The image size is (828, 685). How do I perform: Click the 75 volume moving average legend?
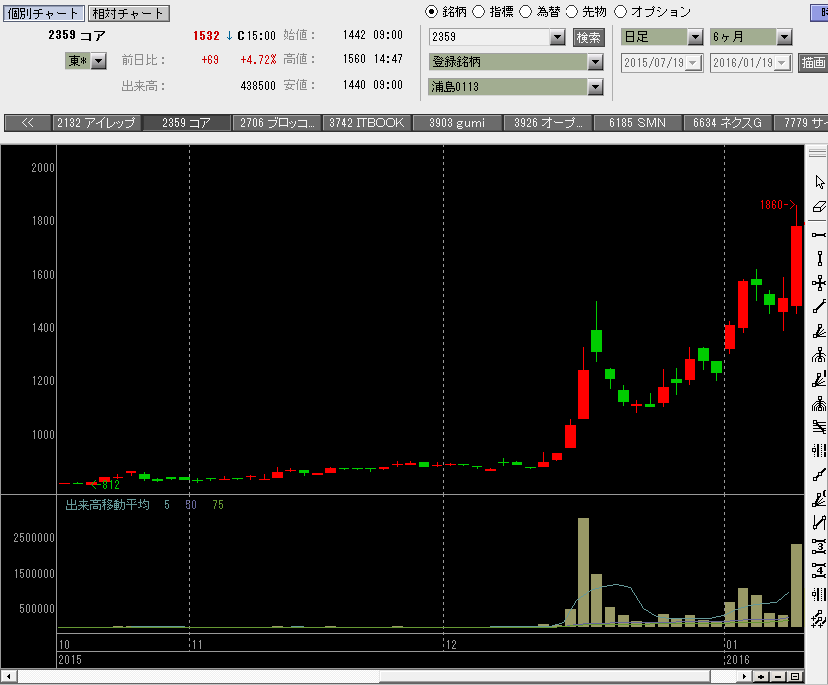(x=218, y=505)
